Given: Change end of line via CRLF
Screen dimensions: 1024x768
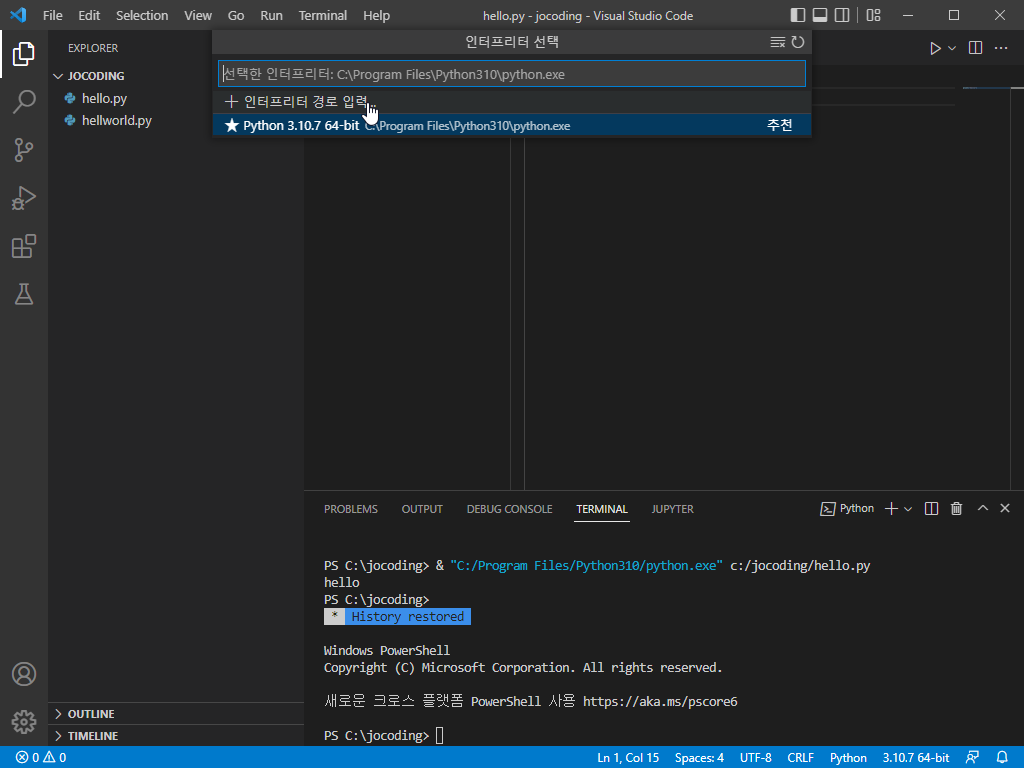Looking at the screenshot, I should click(x=800, y=758).
